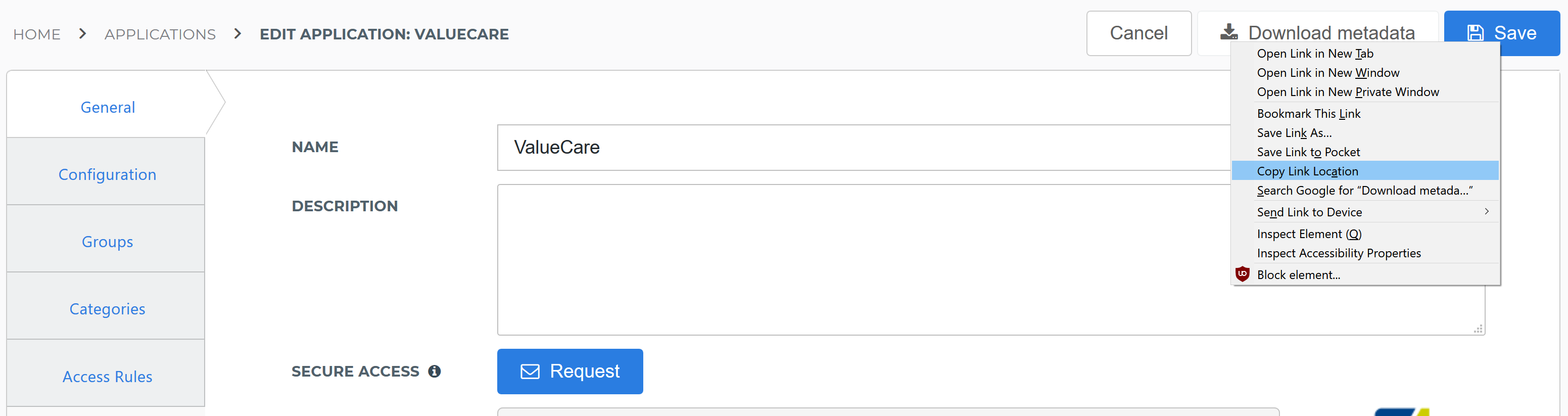Click the Secure Access info icon
Screen dimensions: 1568x416
(434, 371)
